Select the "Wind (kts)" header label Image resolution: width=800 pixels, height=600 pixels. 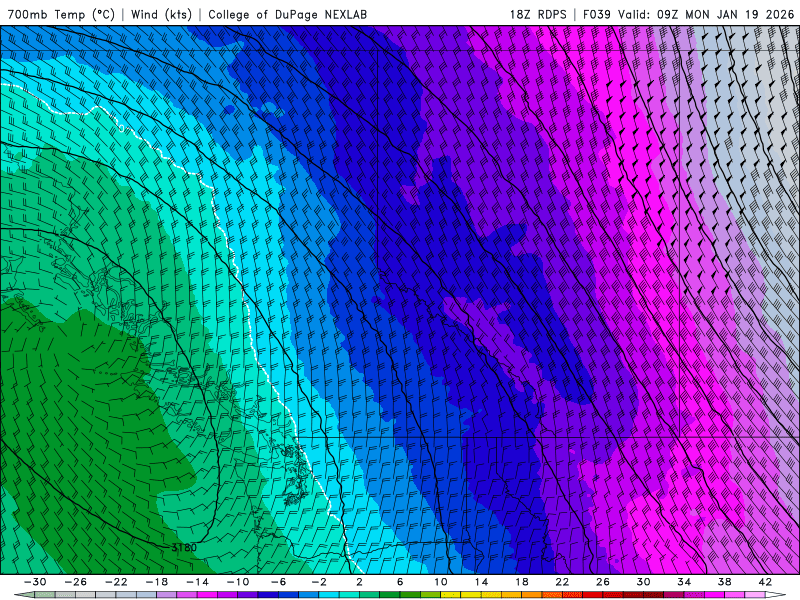point(161,14)
